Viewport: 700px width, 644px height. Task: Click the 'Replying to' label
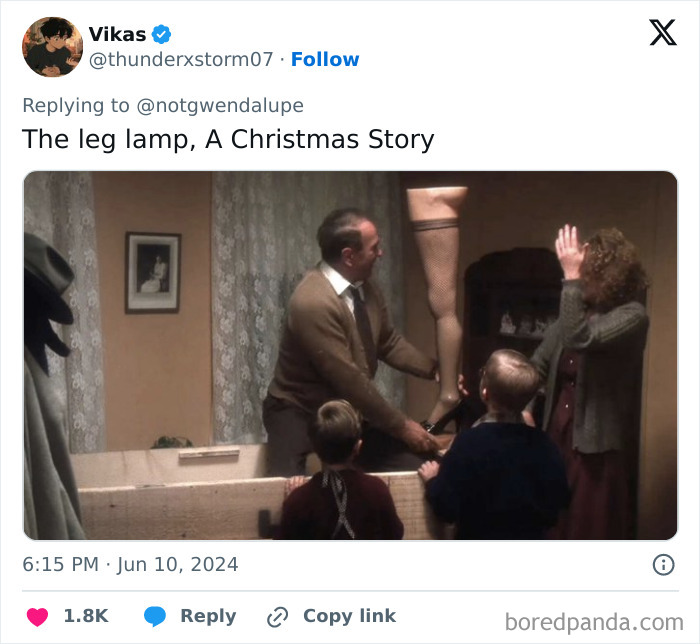click(x=75, y=105)
